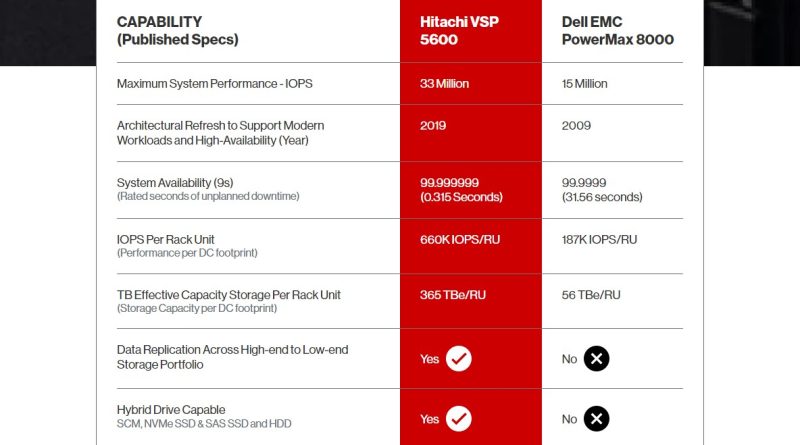
Task: Click the black X icon for Hybrid Drive
Action: [x=597, y=419]
